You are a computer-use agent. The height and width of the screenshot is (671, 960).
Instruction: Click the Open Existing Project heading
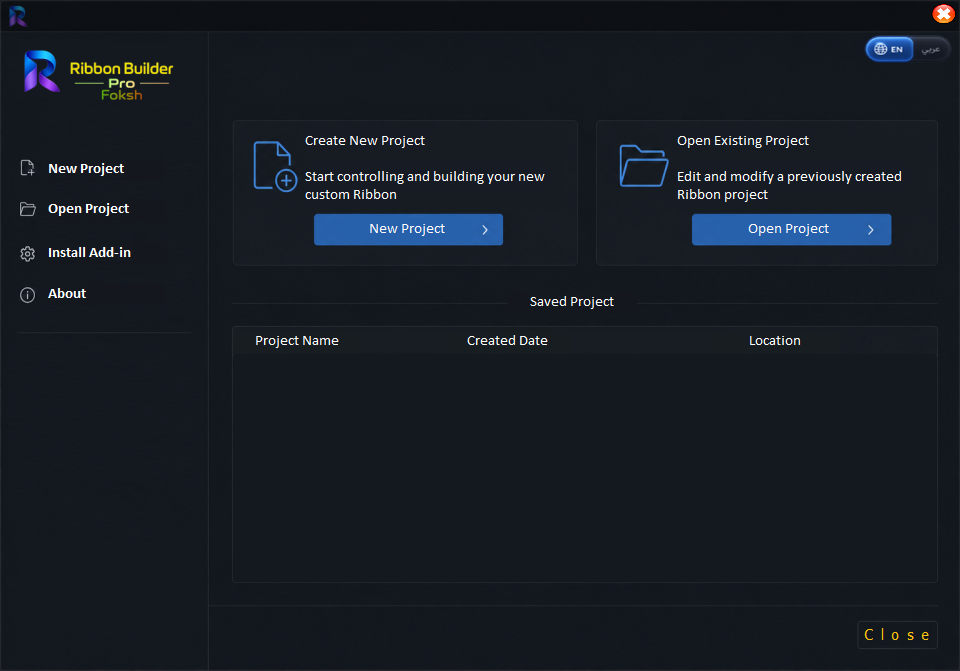743,141
